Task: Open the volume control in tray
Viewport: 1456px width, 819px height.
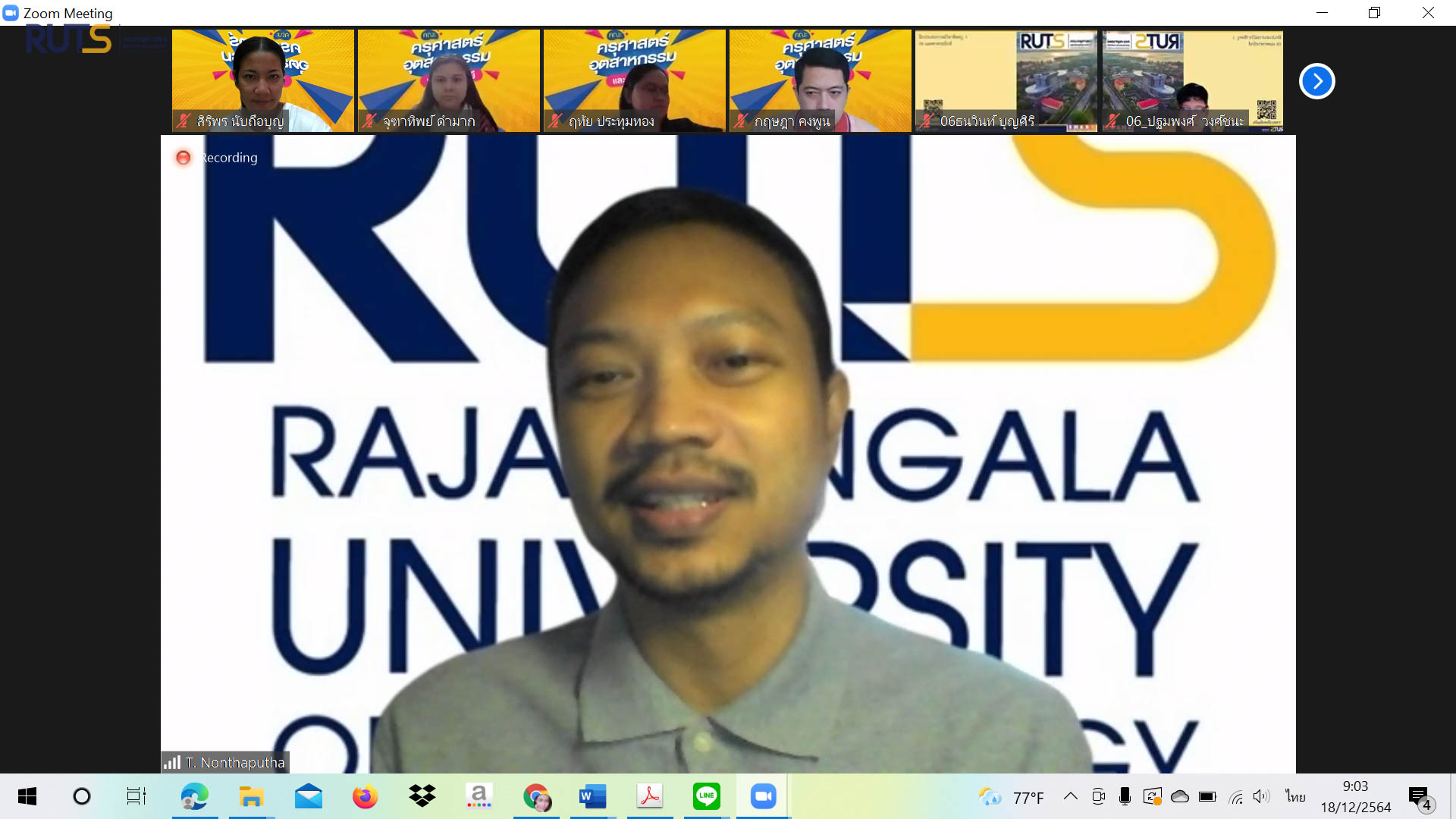Action: (1261, 796)
